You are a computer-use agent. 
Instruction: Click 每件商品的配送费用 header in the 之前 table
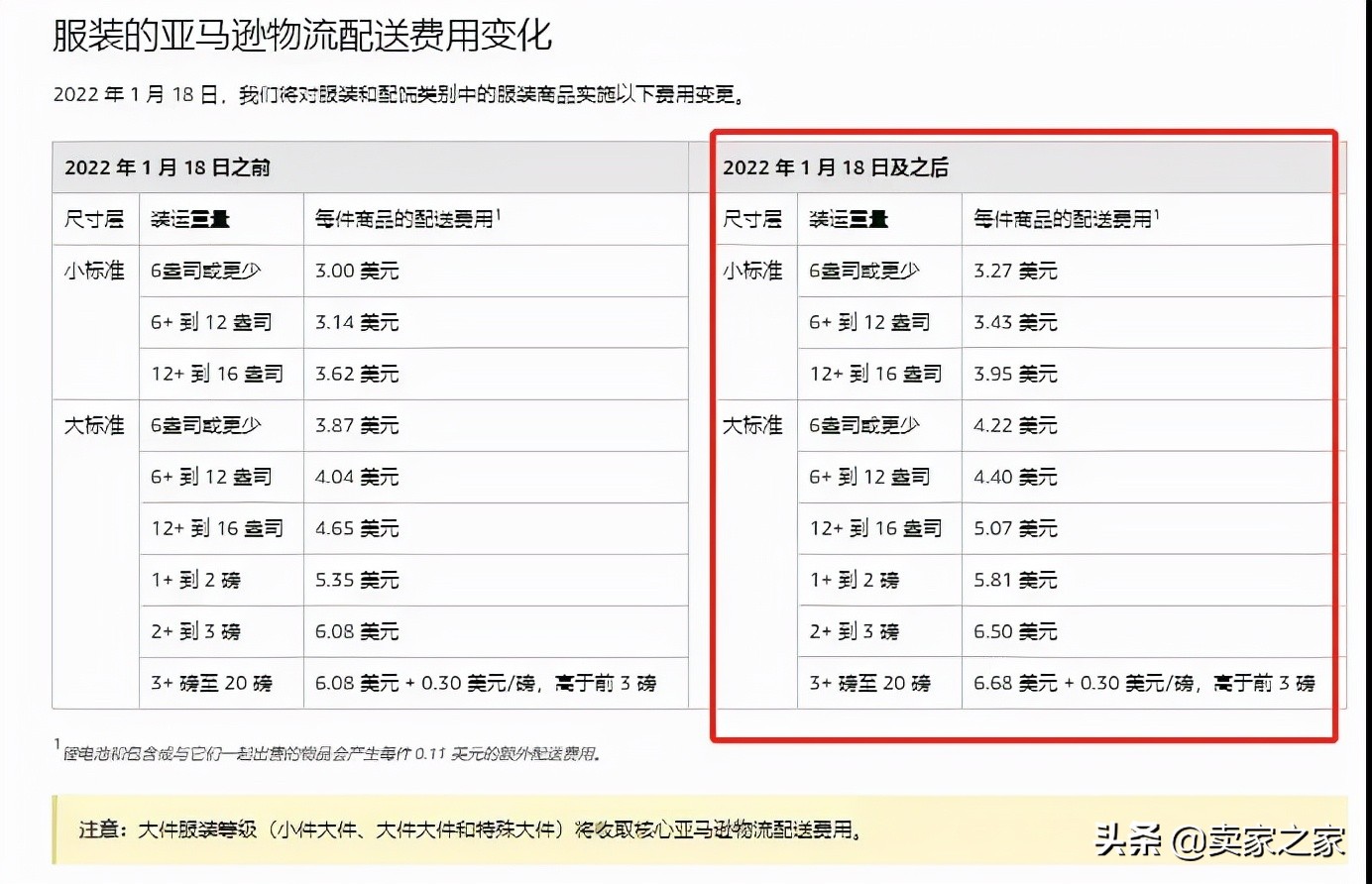click(x=406, y=218)
